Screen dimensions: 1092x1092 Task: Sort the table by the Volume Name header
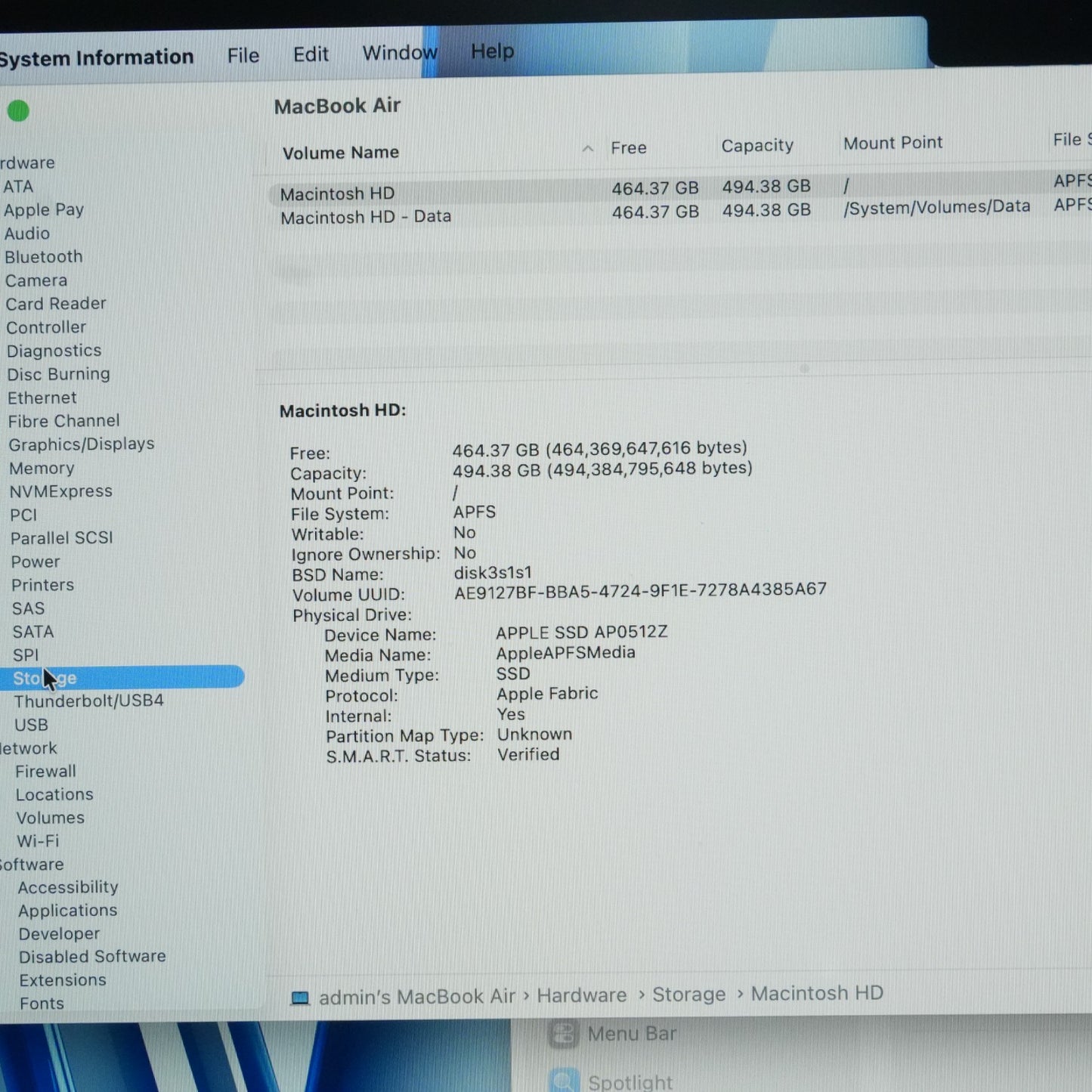[341, 153]
